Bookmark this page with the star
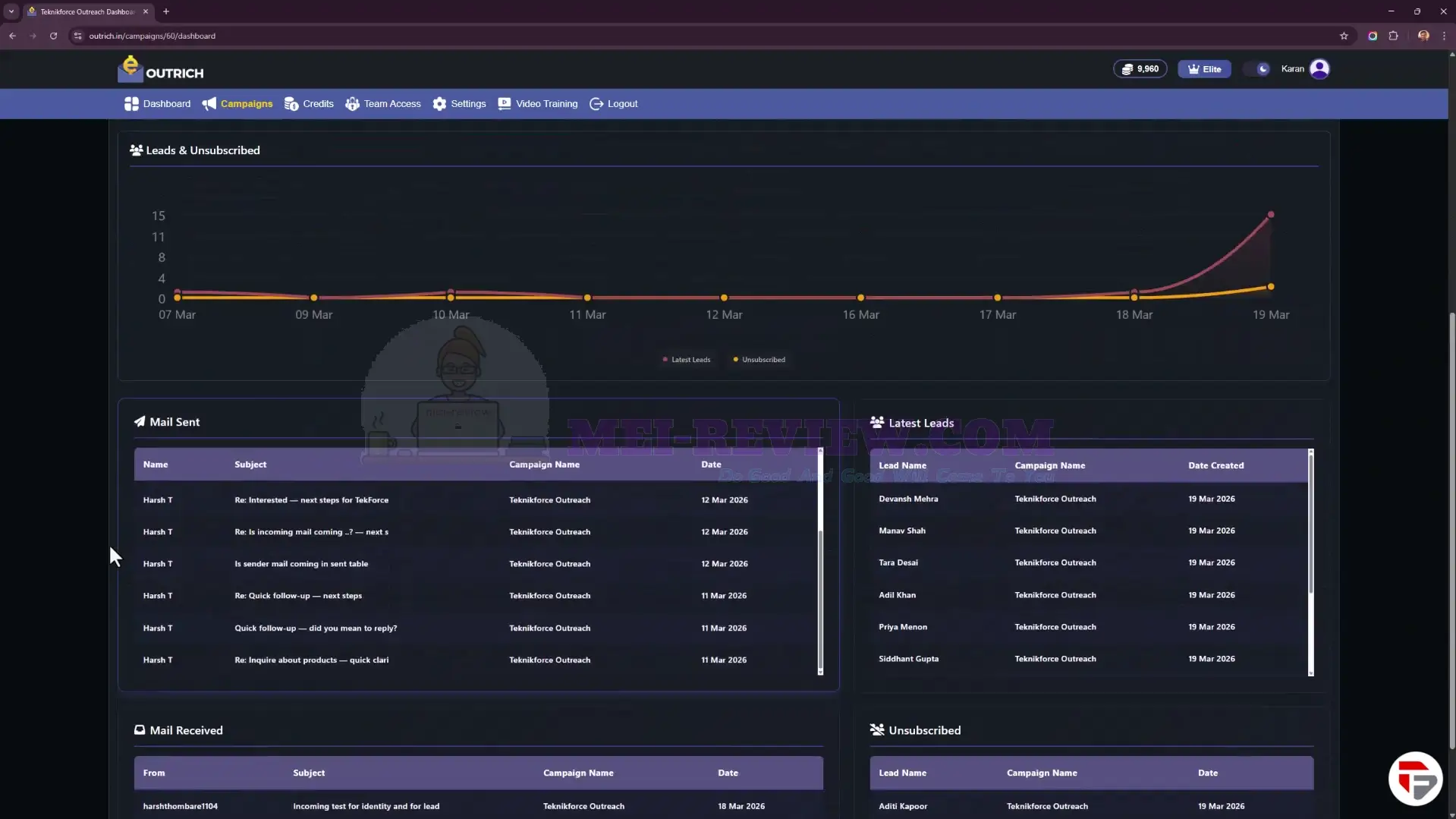The height and width of the screenshot is (819, 1456). tap(1344, 36)
